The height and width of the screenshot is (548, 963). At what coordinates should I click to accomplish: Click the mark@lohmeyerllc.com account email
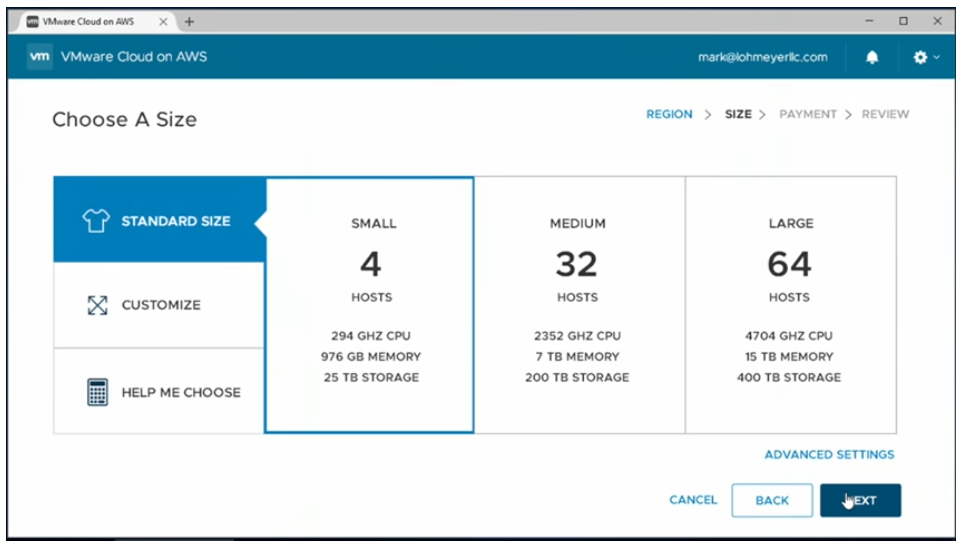[x=762, y=57]
